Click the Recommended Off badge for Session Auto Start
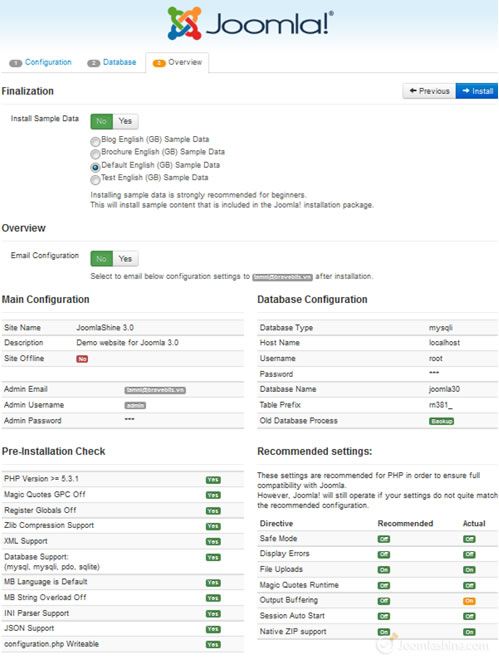 384,617
